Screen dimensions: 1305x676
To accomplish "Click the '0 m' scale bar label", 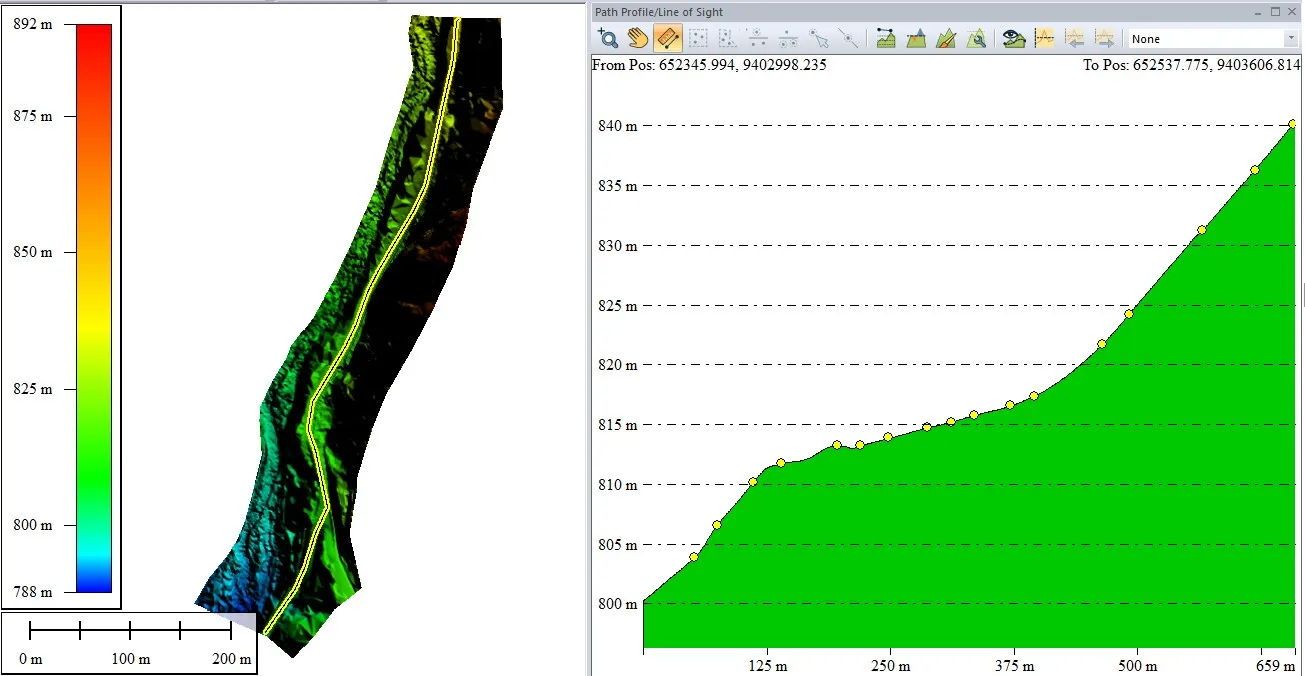I will [x=31, y=659].
